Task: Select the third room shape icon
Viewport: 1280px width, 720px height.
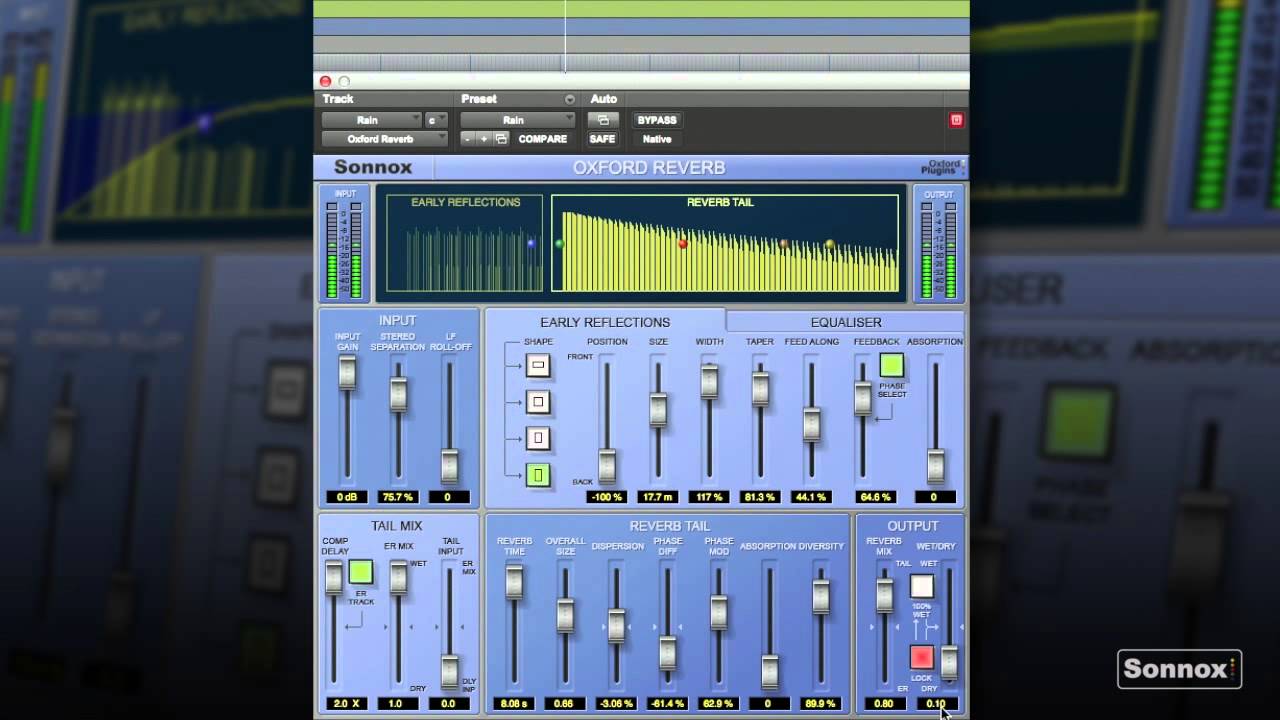Action: pos(538,438)
